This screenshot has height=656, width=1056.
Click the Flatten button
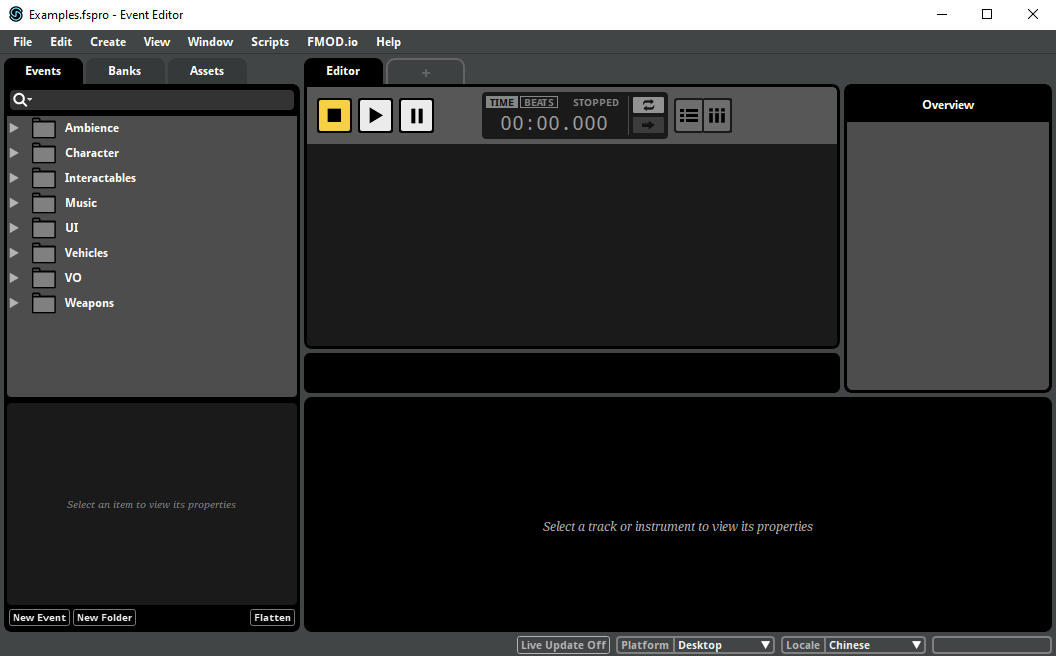tap(272, 618)
